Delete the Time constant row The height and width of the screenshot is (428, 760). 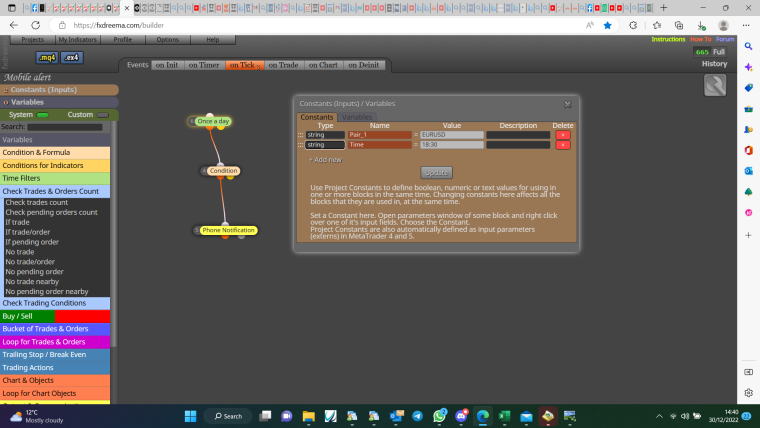coord(563,145)
